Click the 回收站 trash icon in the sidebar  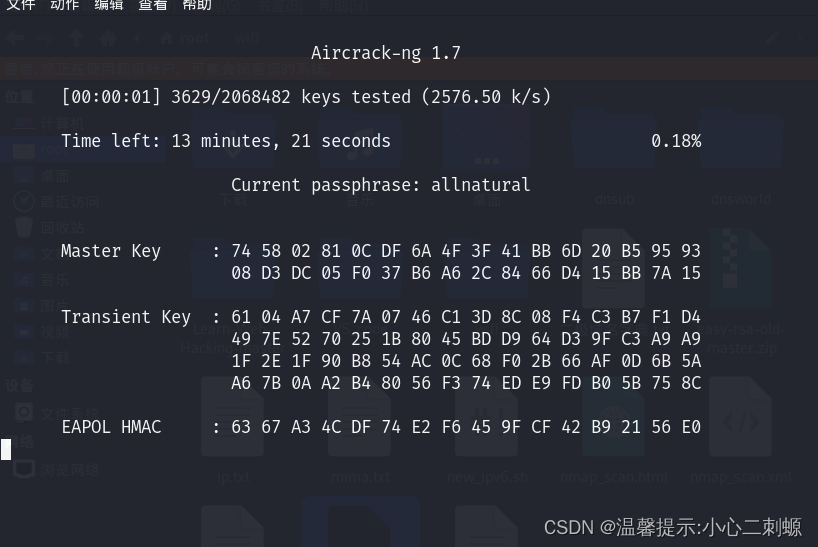coord(24,227)
